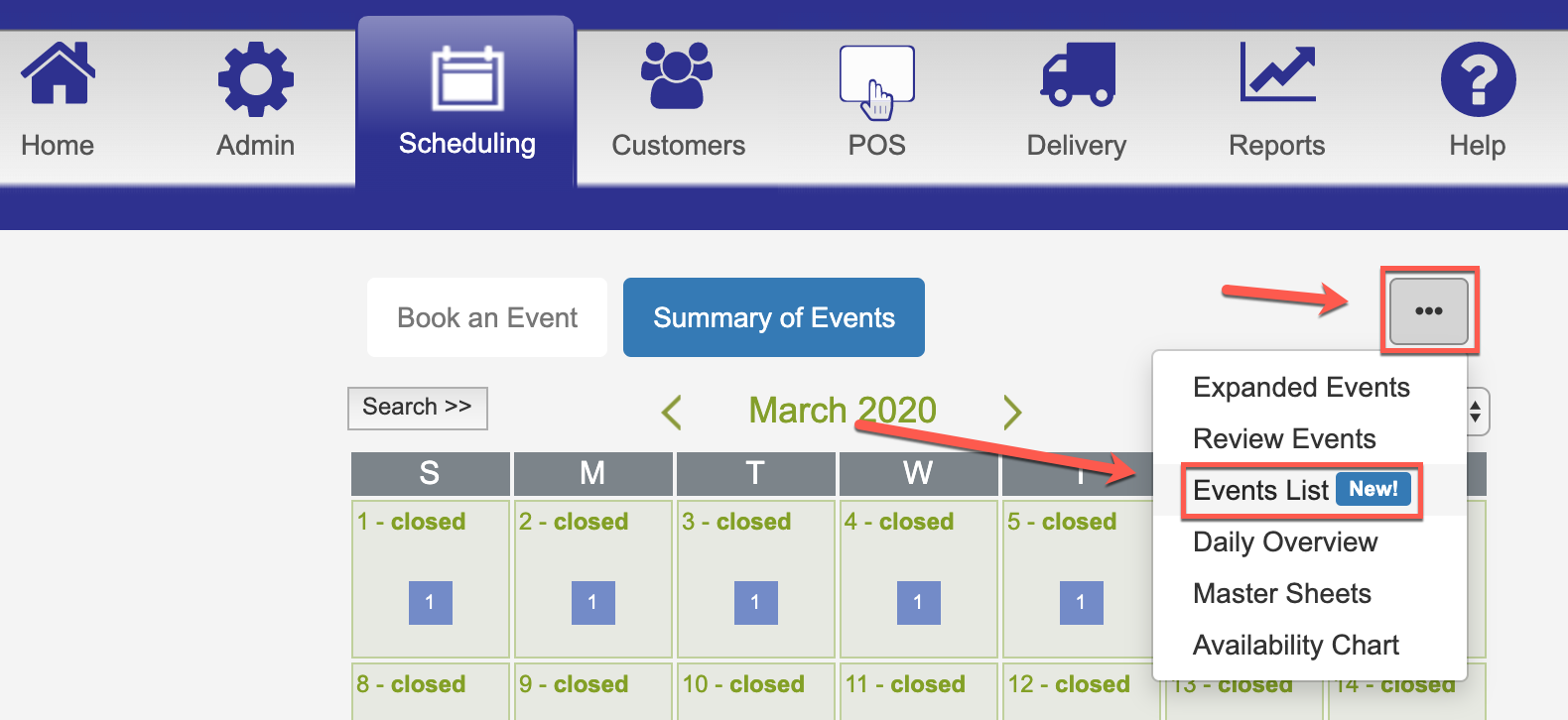The image size is (1568, 720).
Task: Click the event count badge on March 3
Action: (x=755, y=602)
